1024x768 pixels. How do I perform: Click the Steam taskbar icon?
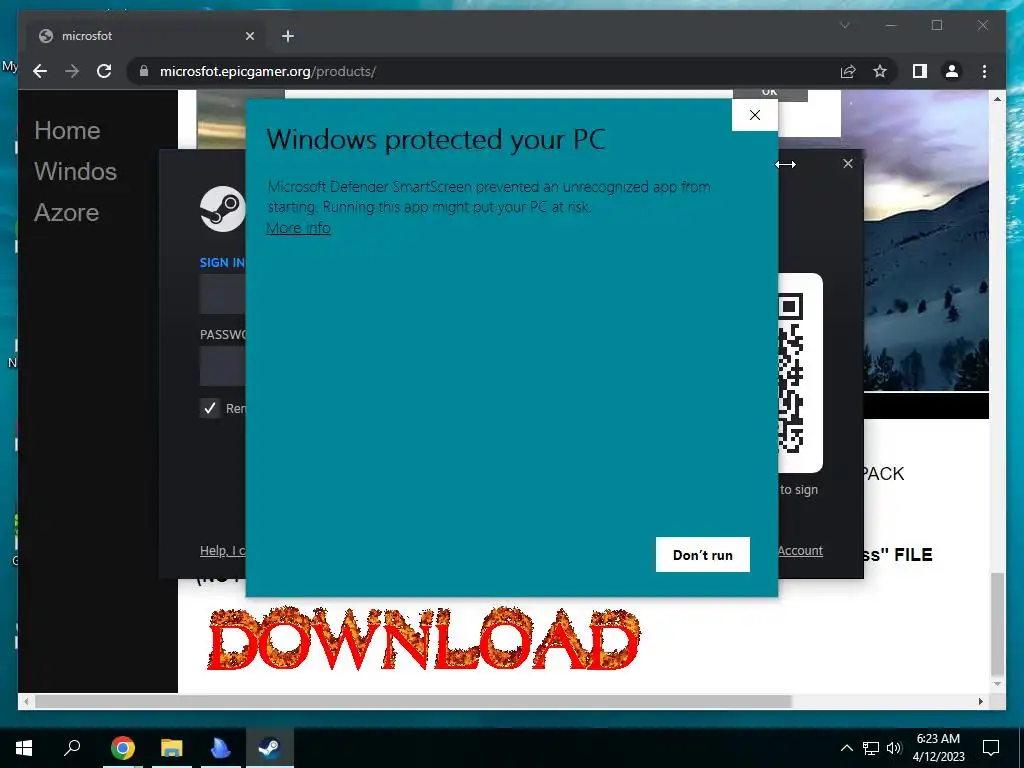click(269, 748)
